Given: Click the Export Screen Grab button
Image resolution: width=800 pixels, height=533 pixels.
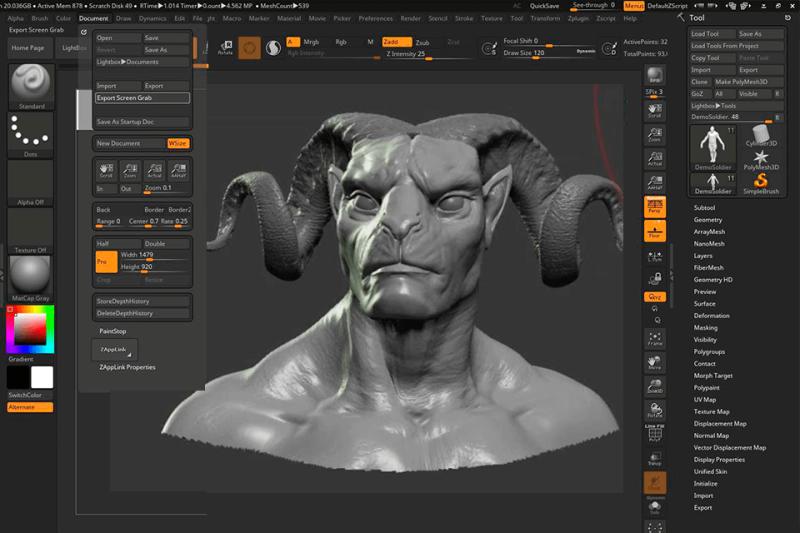Looking at the screenshot, I should coord(142,98).
